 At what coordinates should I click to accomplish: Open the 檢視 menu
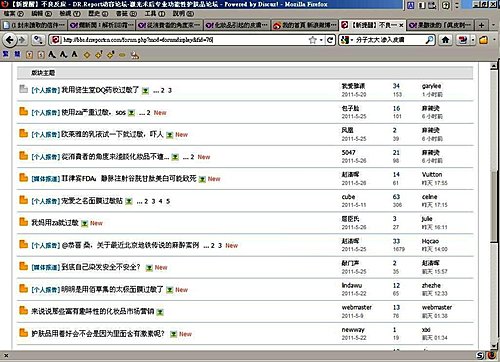point(70,14)
